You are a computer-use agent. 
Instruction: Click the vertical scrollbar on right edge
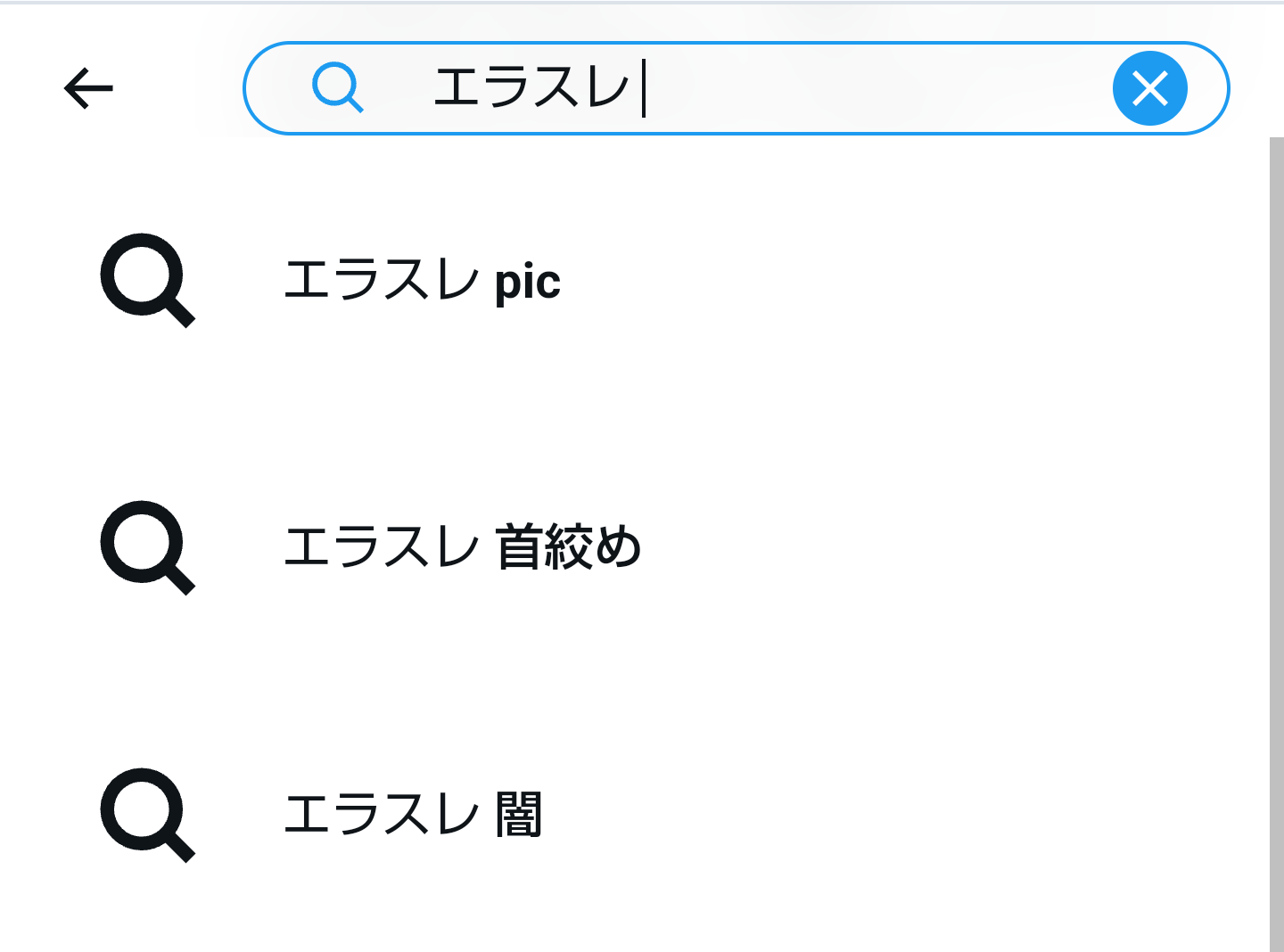point(1276,446)
